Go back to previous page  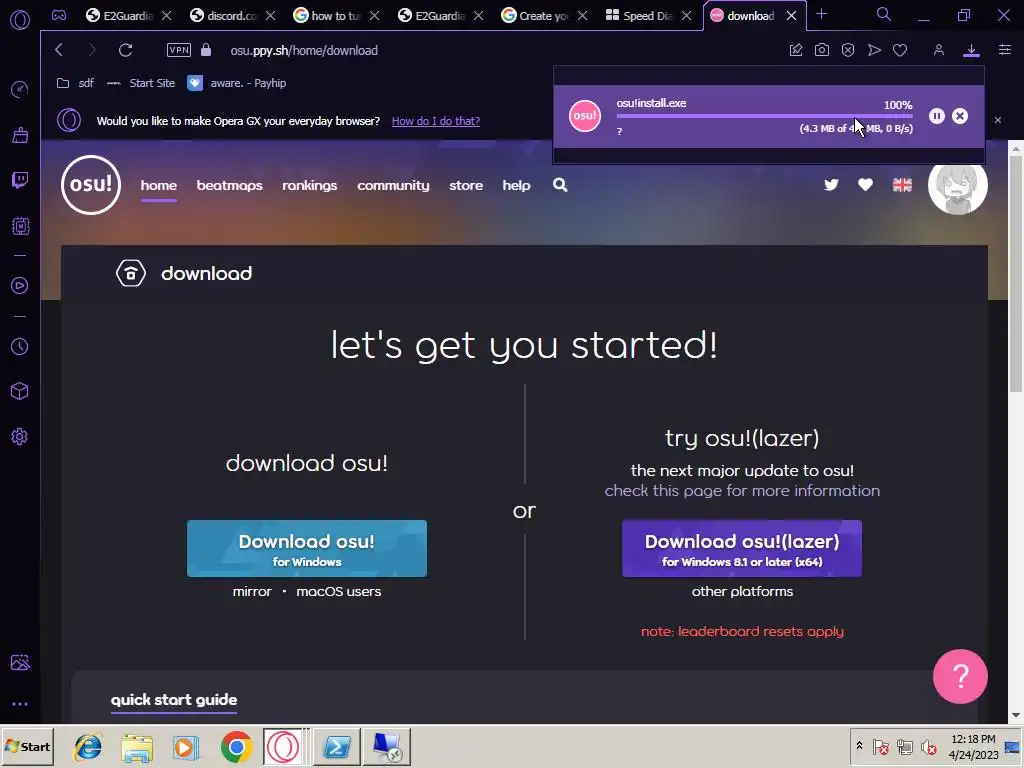click(59, 50)
